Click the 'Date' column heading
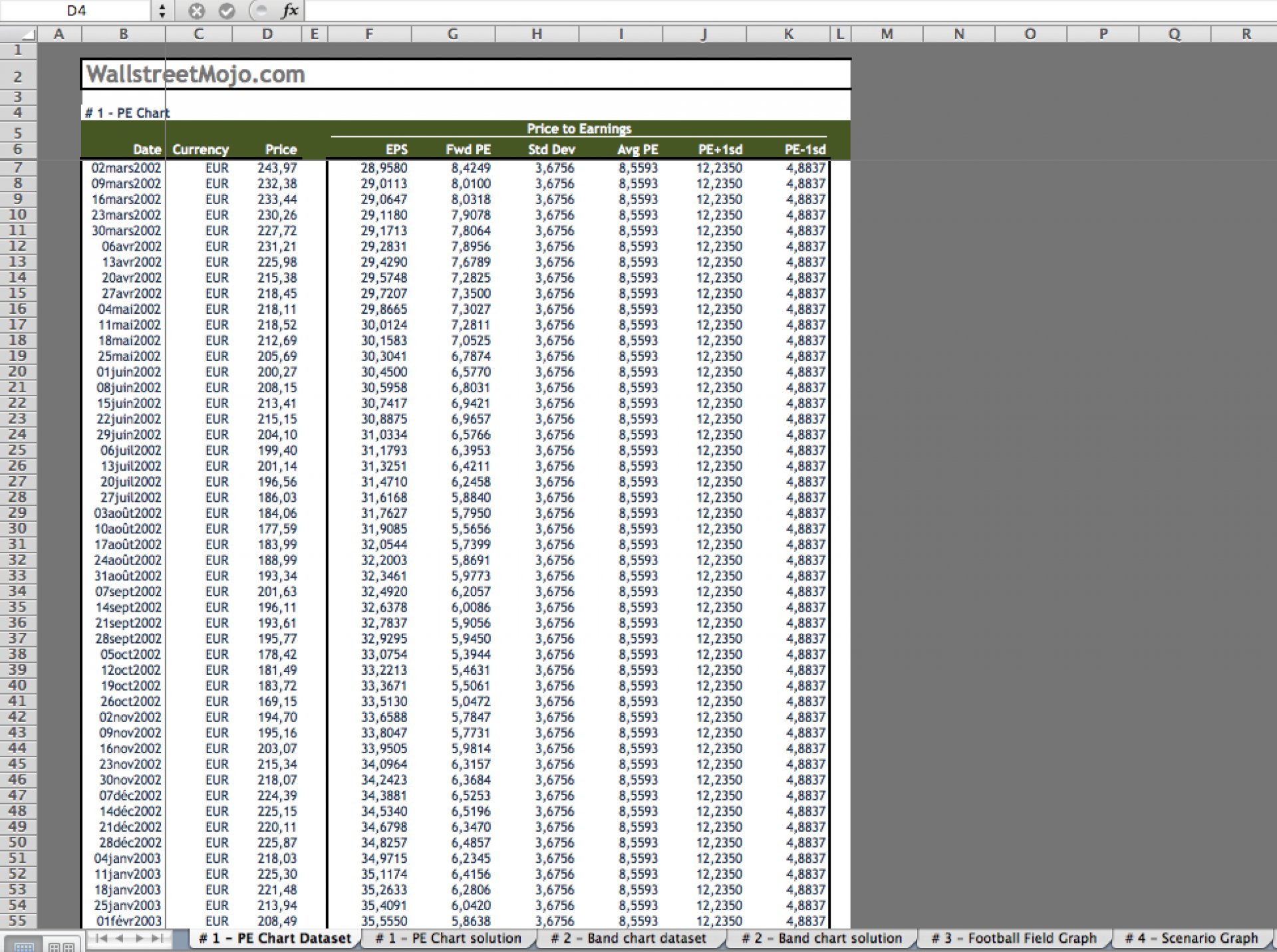This screenshot has width=1277, height=952. [x=147, y=150]
